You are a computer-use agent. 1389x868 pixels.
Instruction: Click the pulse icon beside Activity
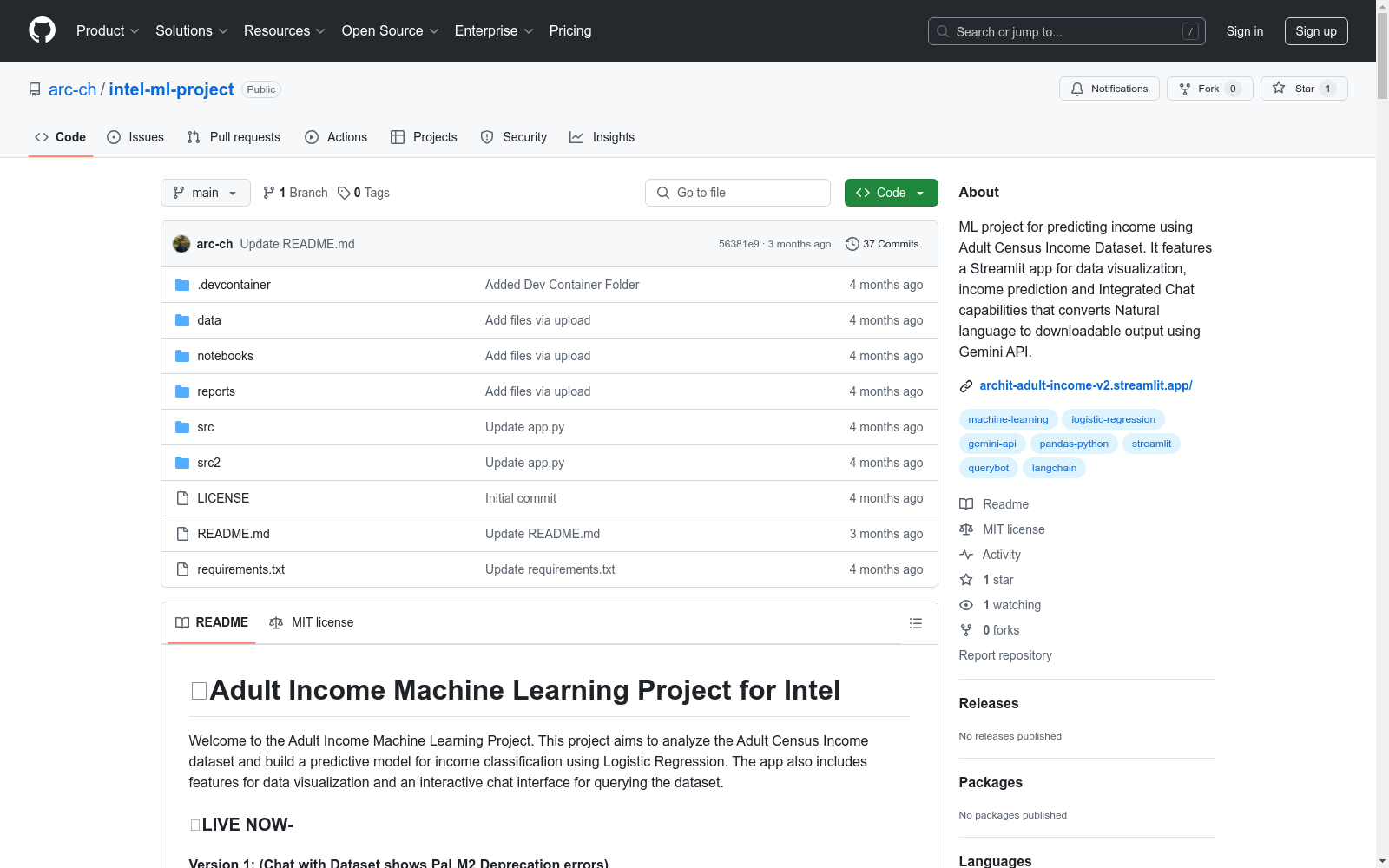966,555
